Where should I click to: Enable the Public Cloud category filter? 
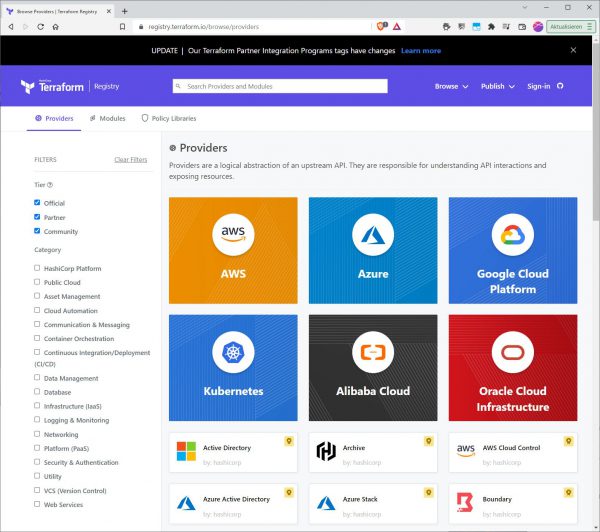[x=37, y=282]
